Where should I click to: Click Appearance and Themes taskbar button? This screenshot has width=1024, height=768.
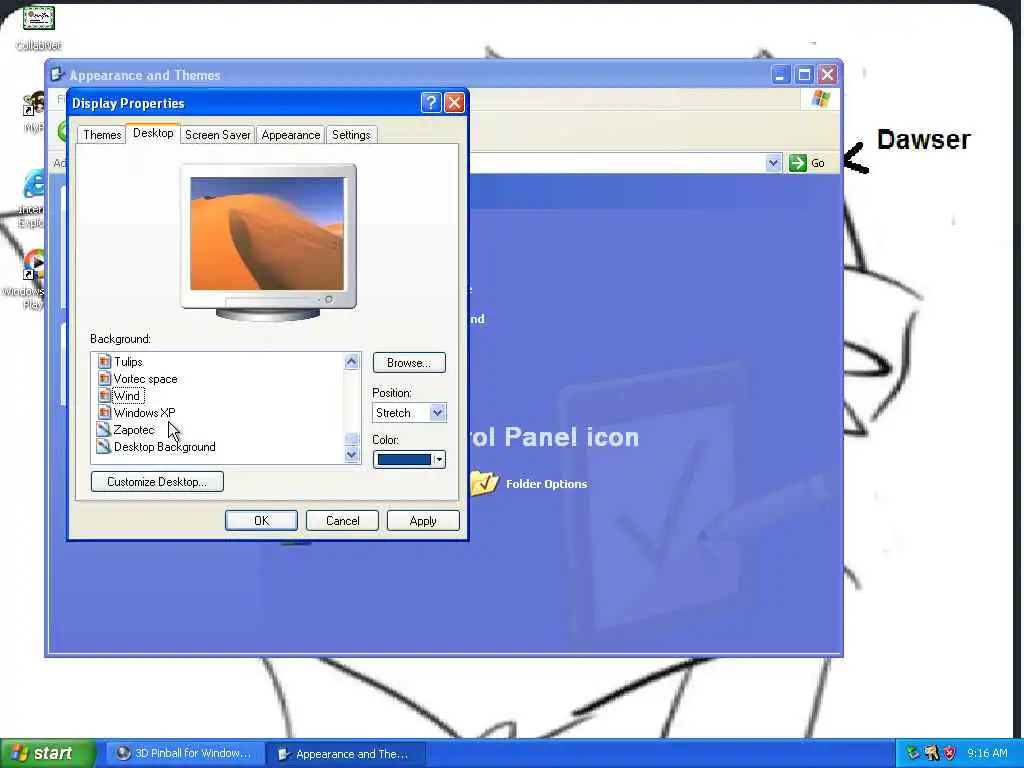tap(346, 754)
